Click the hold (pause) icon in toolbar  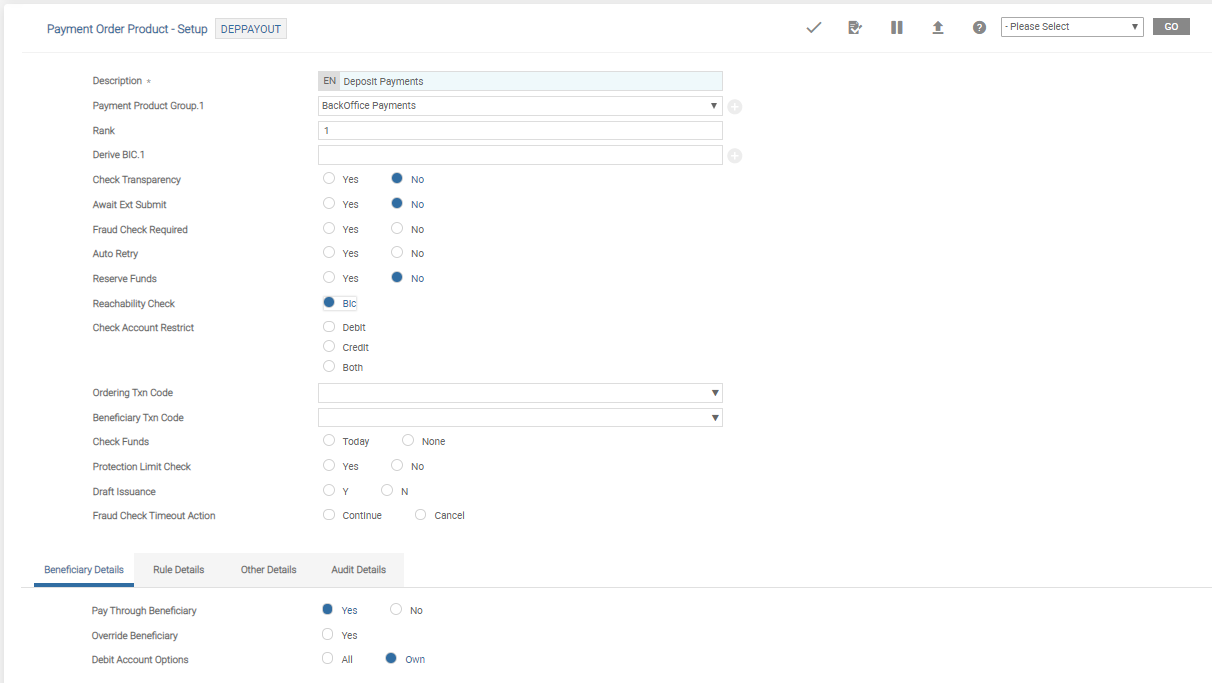pos(897,28)
